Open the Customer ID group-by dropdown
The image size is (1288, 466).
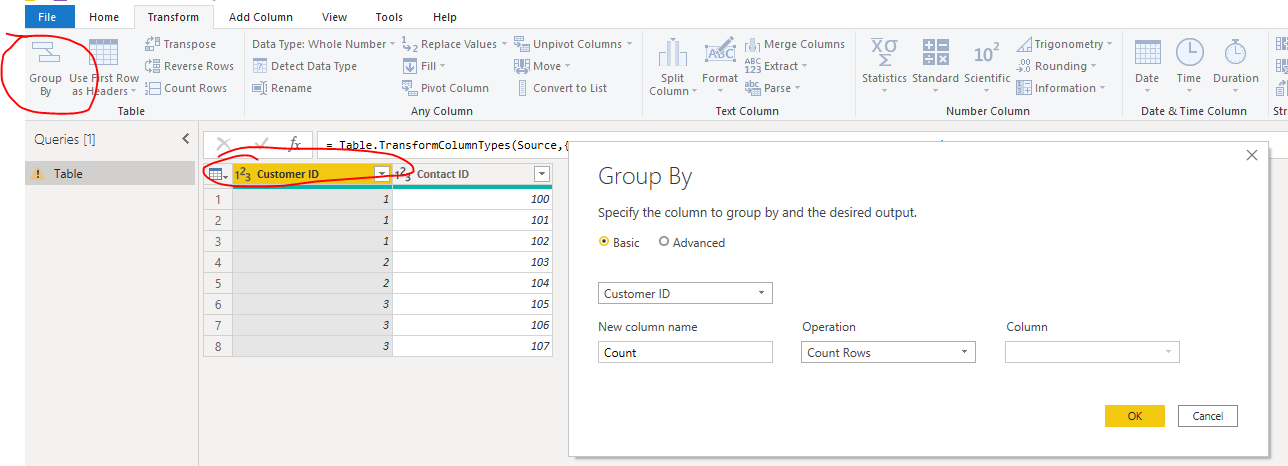coord(685,293)
